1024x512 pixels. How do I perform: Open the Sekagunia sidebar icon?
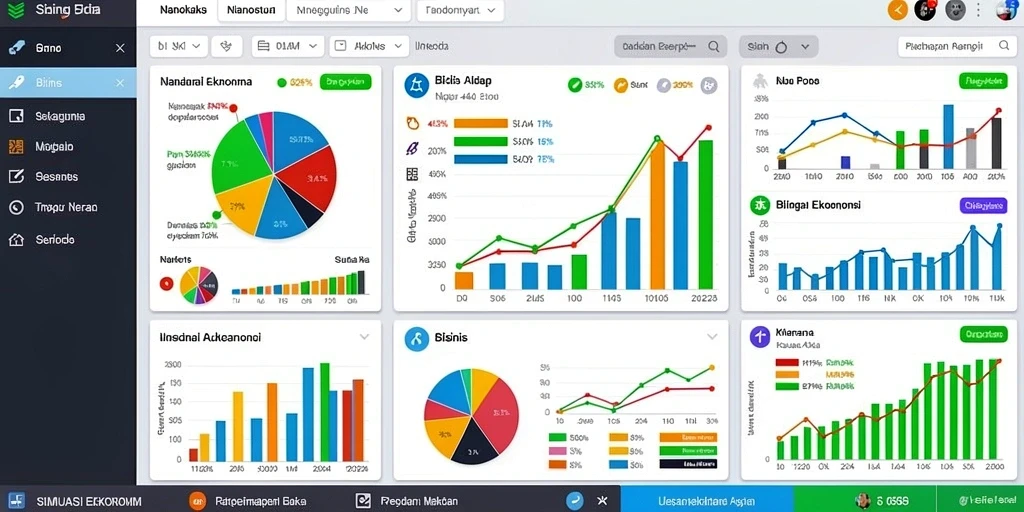click(x=16, y=116)
